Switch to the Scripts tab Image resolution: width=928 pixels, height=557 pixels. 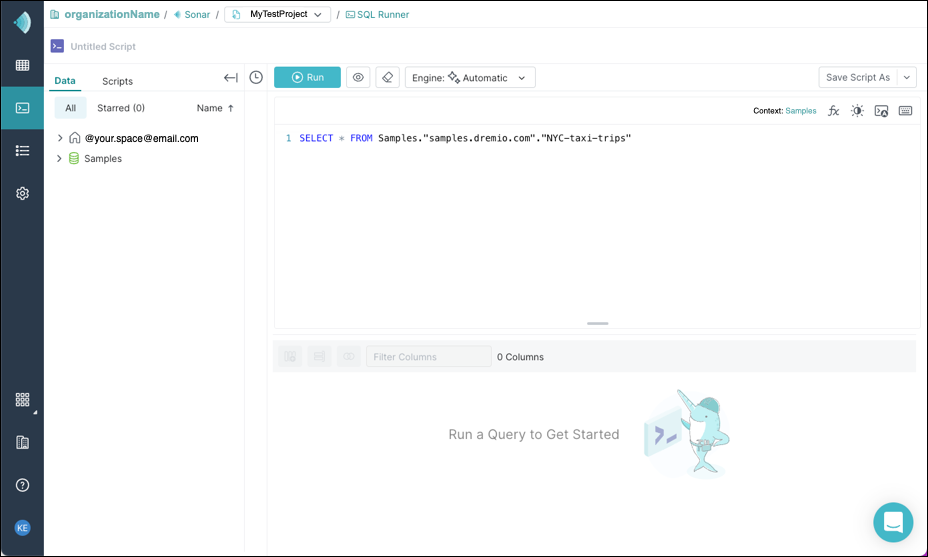coord(117,81)
